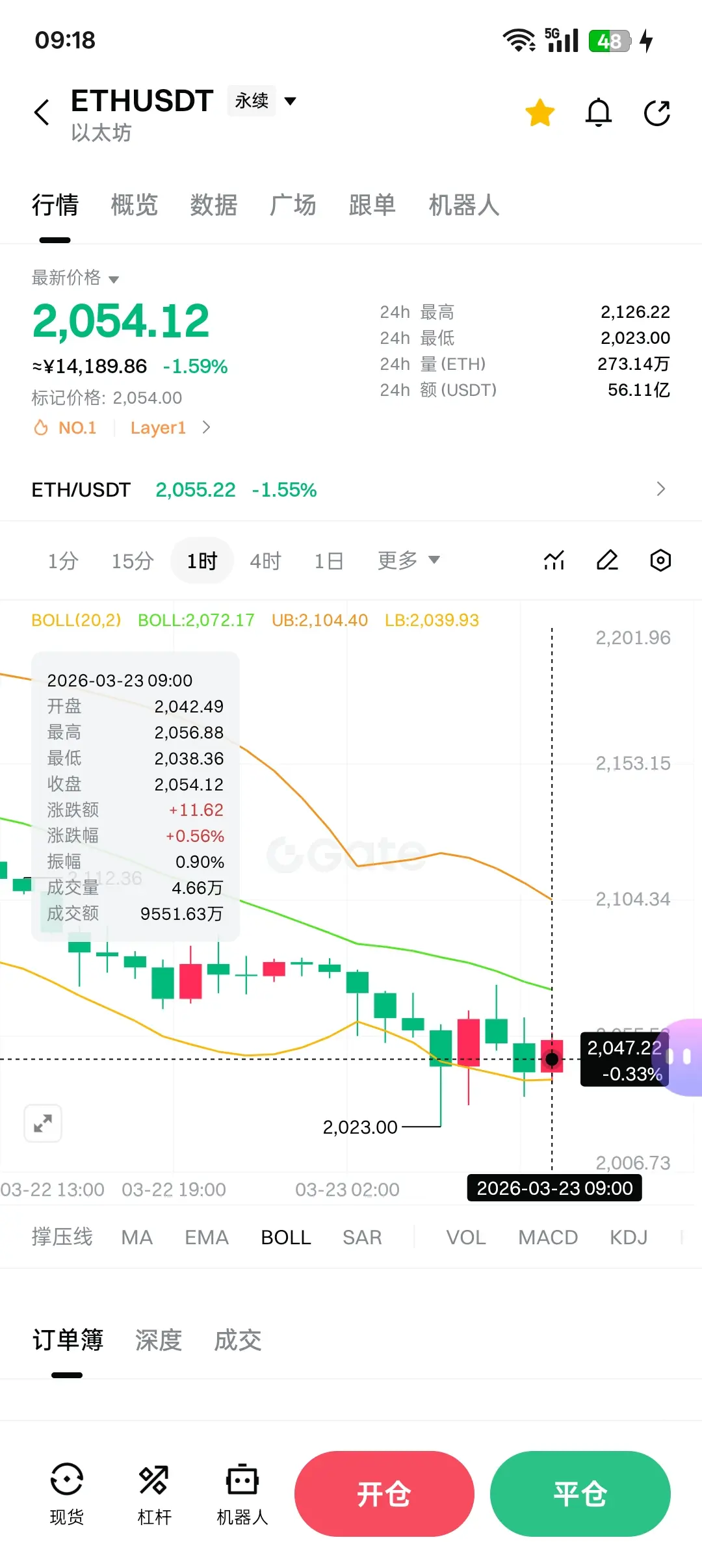This screenshot has width=702, height=1568.
Task: Tap the 24h 最高 value 2,126.22
Action: point(635,312)
